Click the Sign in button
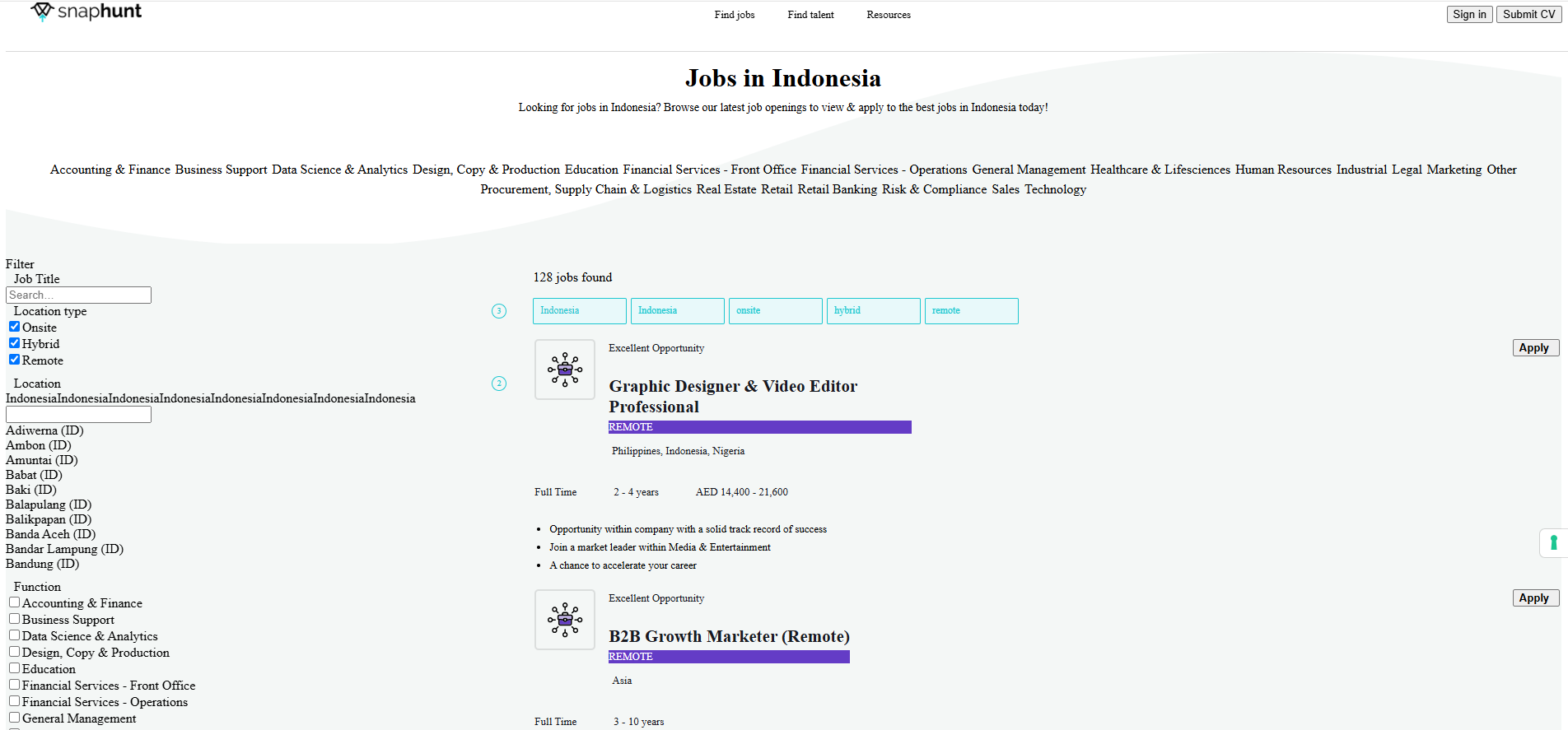The image size is (1568, 730). pyautogui.click(x=1469, y=14)
